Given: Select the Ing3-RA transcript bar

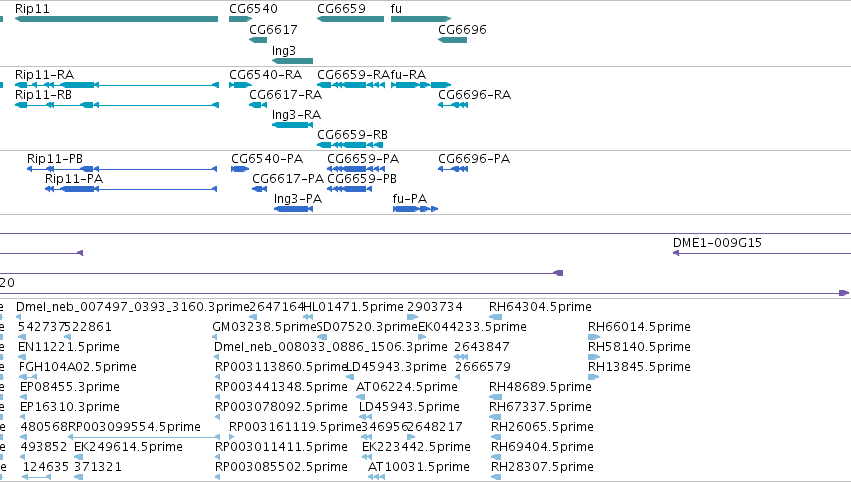Looking at the screenshot, I should 293,125.
